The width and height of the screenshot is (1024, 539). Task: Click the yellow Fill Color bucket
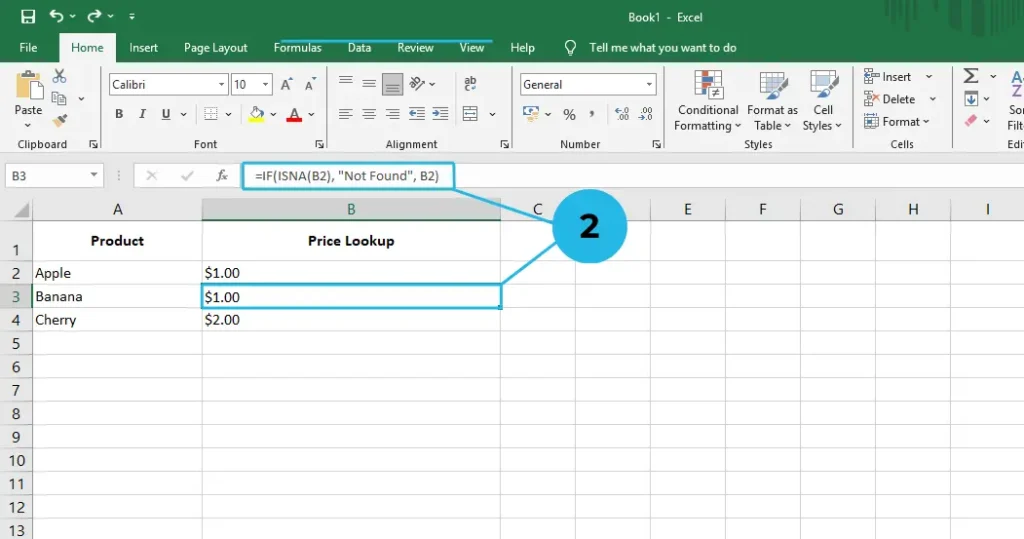(257, 114)
